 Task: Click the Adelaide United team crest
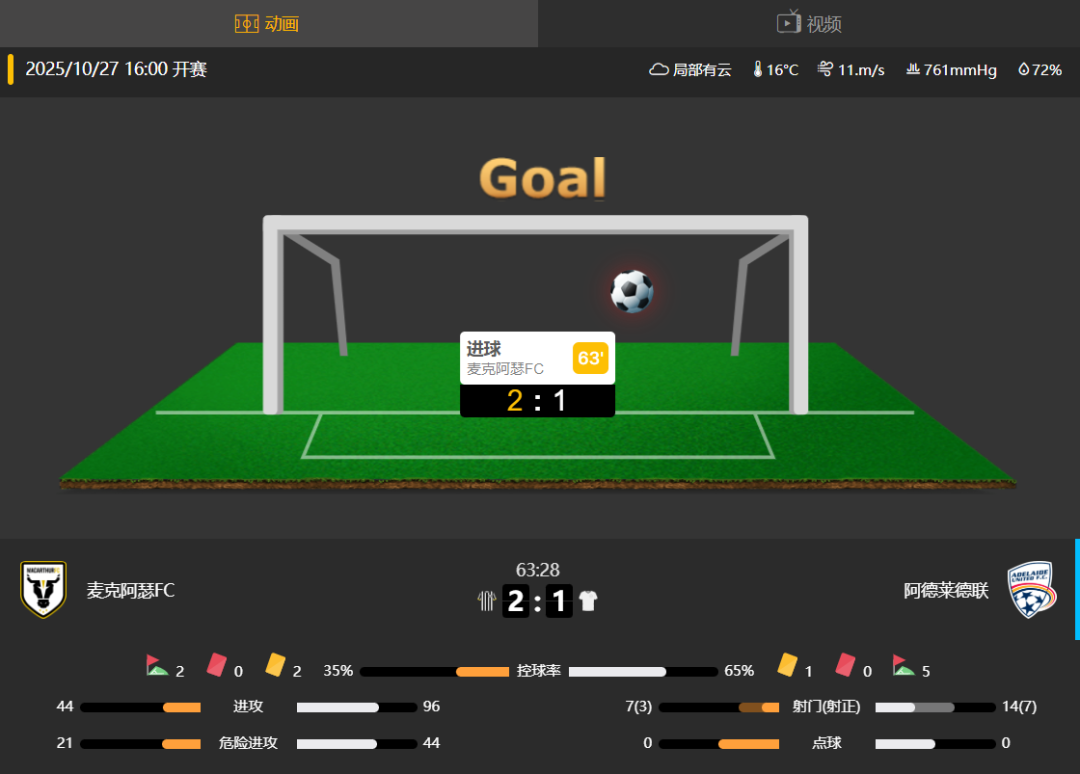pyautogui.click(x=1031, y=589)
